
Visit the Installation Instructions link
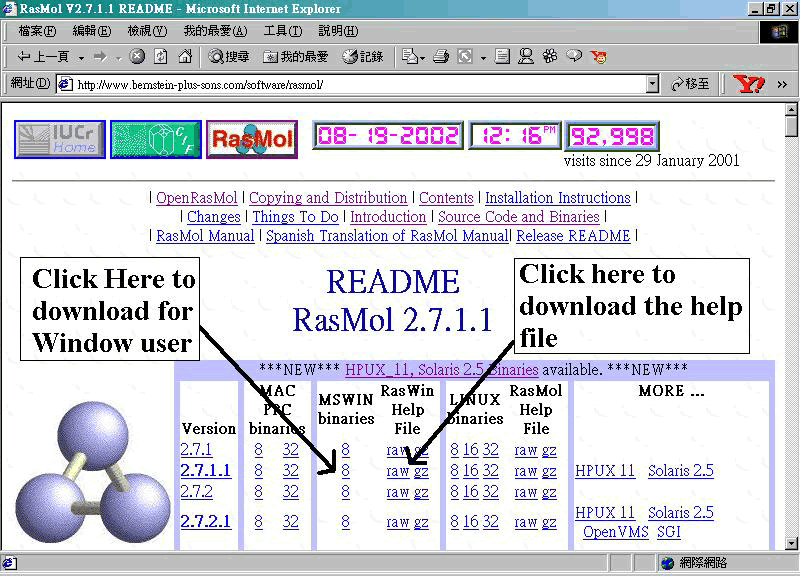point(558,198)
